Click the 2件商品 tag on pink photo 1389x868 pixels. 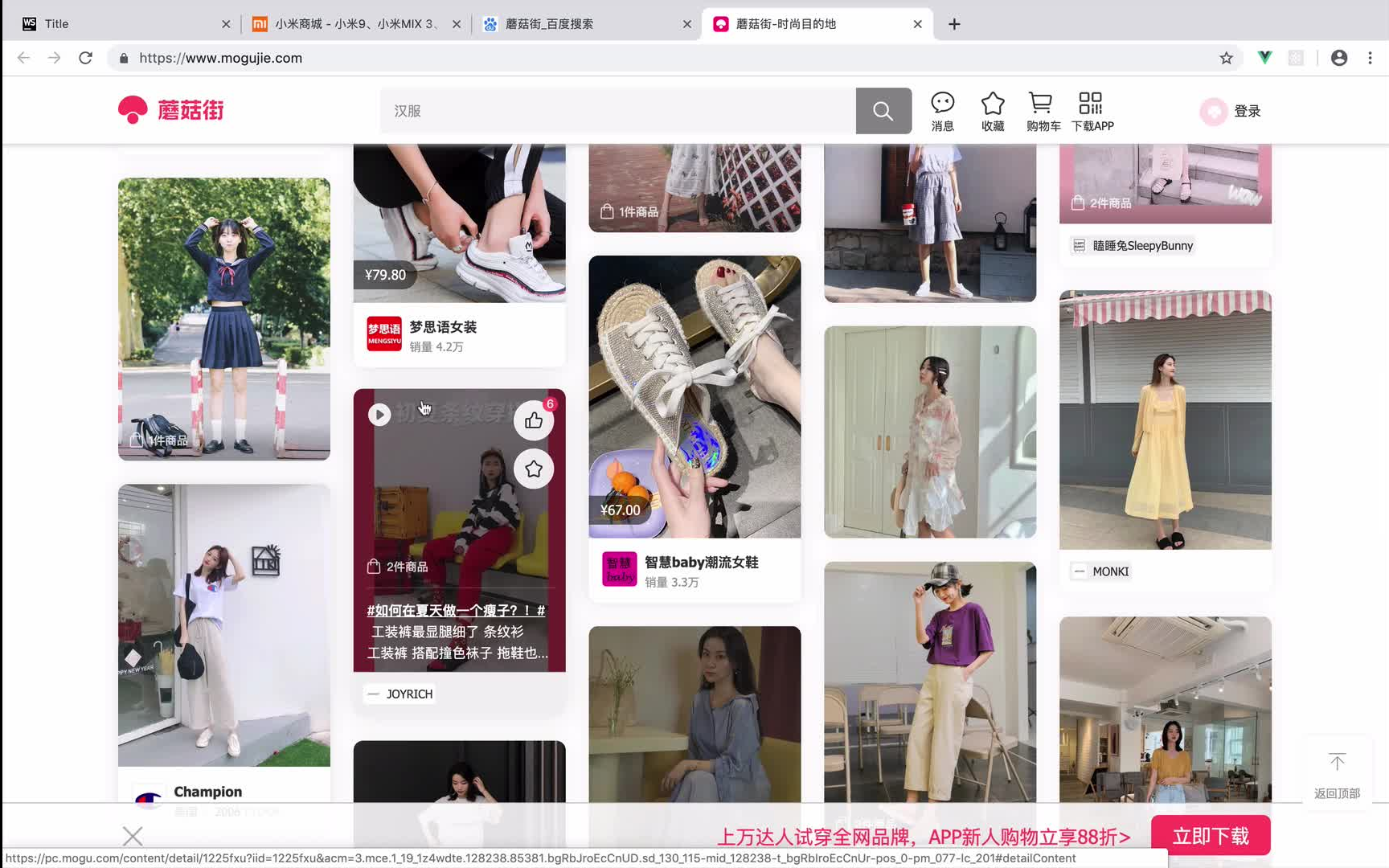(1102, 203)
